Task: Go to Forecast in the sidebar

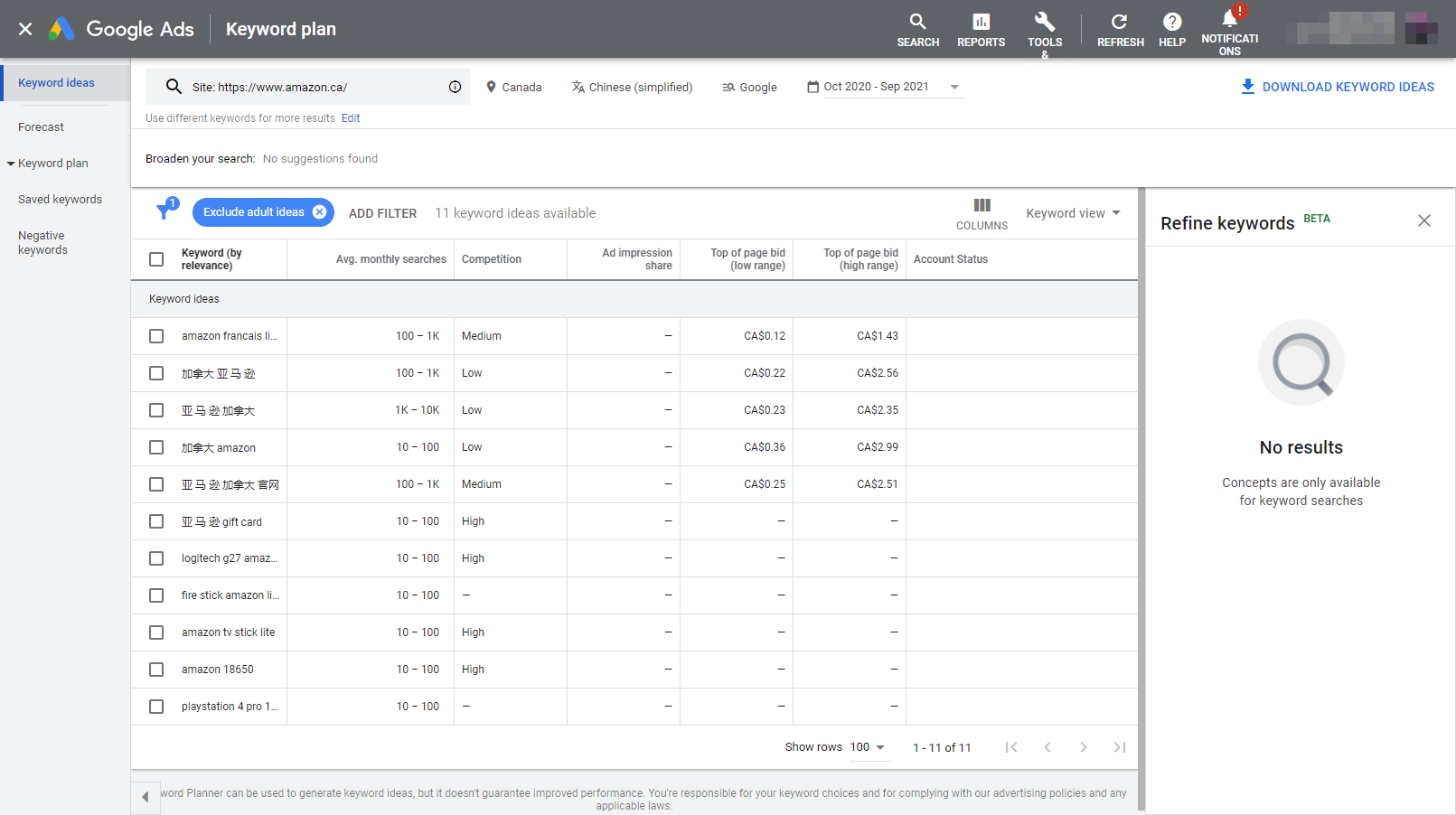Action: pyautogui.click(x=42, y=127)
